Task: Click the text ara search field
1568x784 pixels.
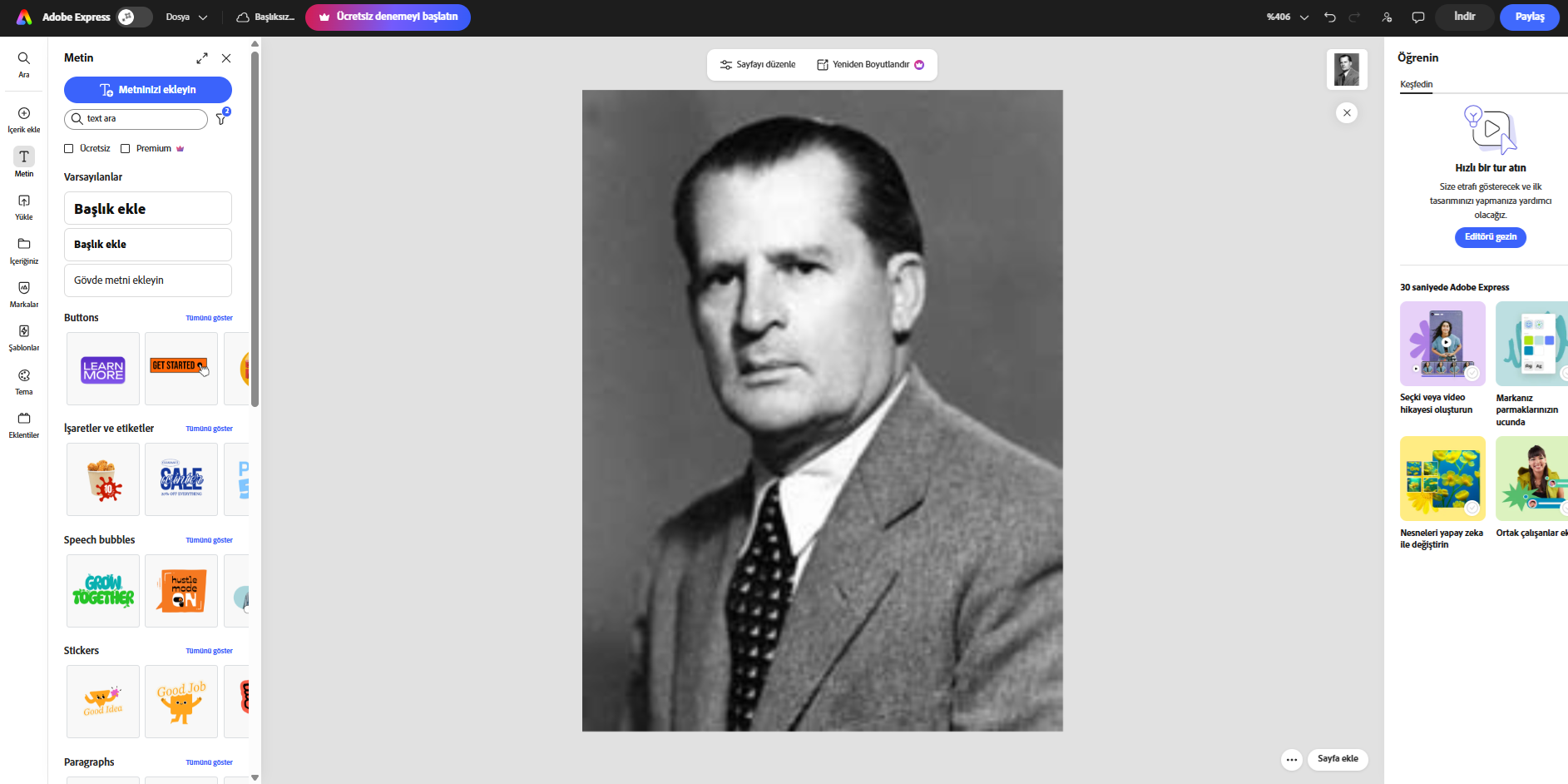Action: pos(136,119)
